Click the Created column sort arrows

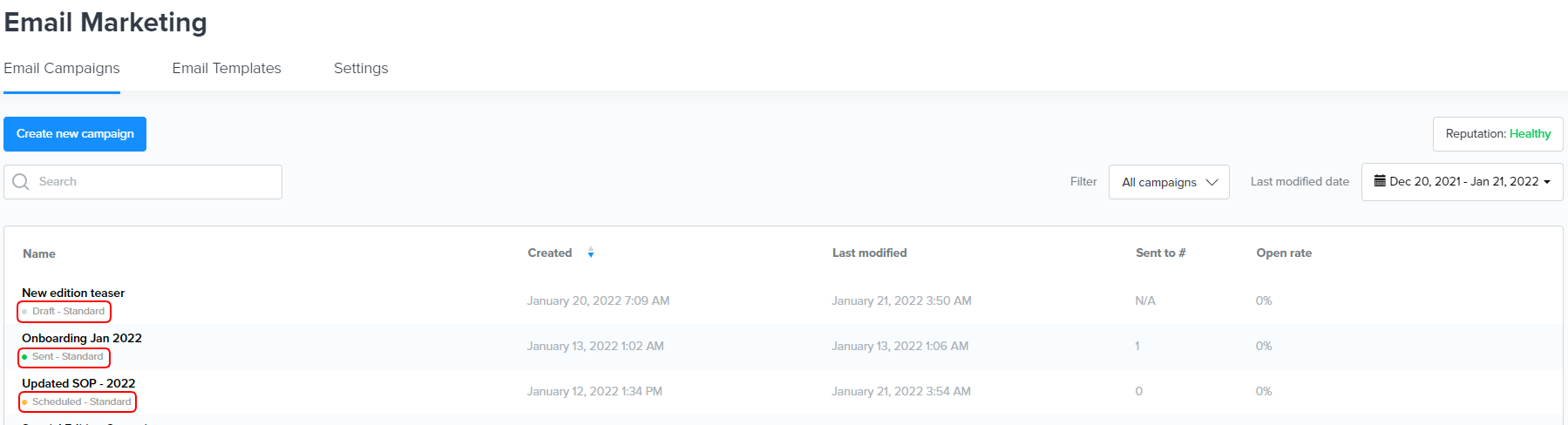point(591,253)
